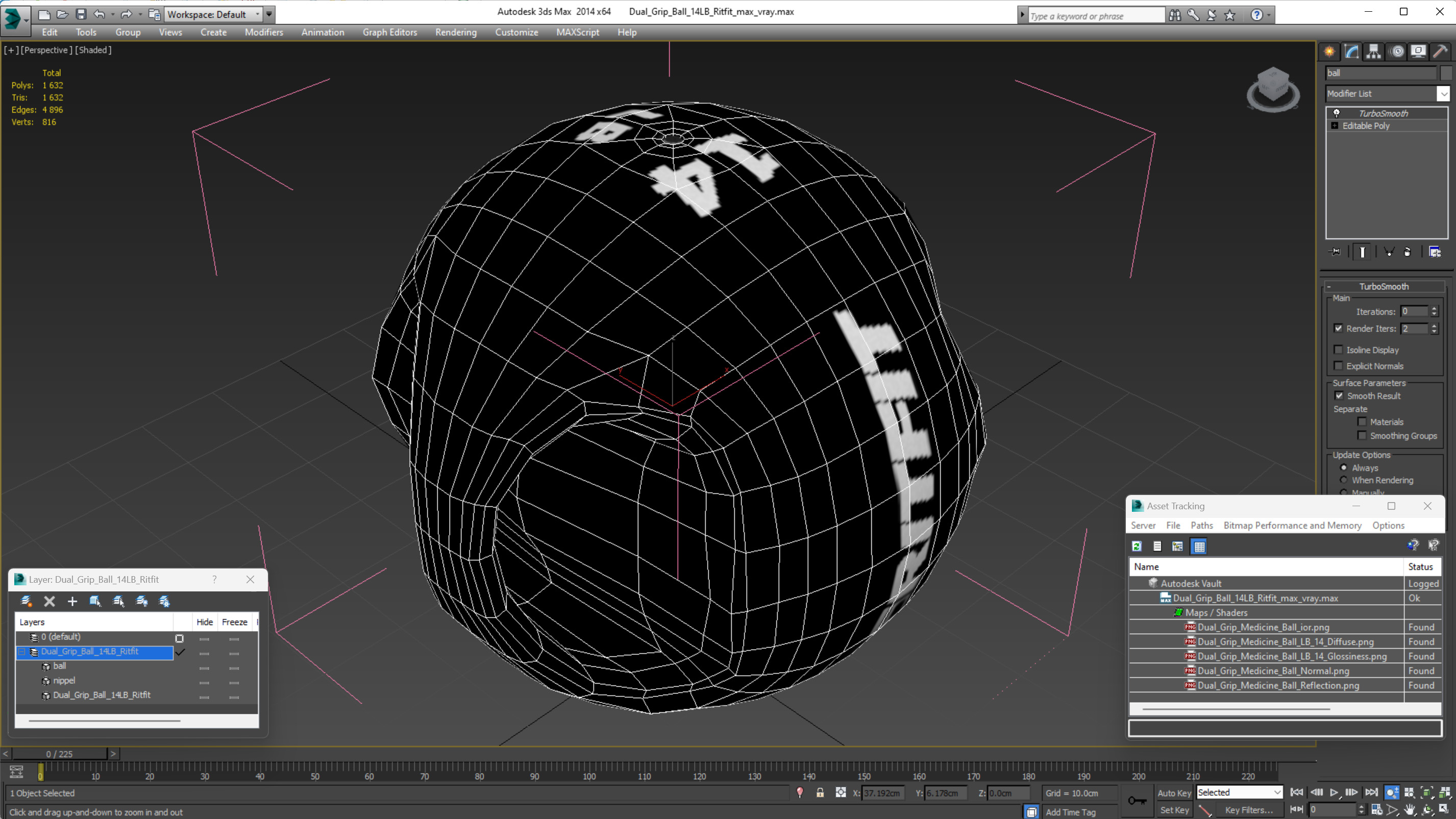The height and width of the screenshot is (819, 1456).
Task: Select the Always update radio button
Action: click(x=1344, y=467)
